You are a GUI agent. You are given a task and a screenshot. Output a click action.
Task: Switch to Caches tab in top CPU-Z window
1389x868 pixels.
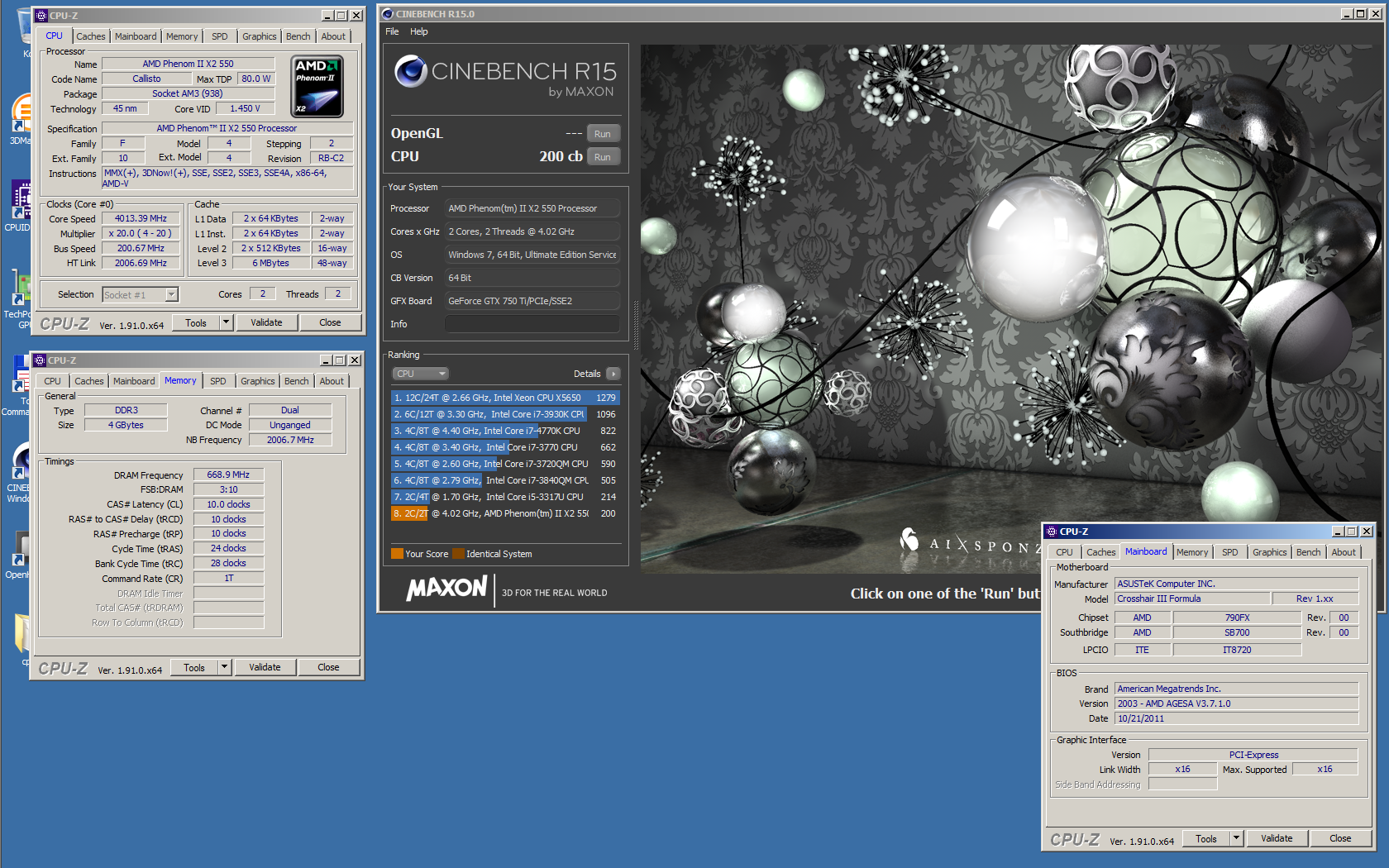(x=90, y=36)
